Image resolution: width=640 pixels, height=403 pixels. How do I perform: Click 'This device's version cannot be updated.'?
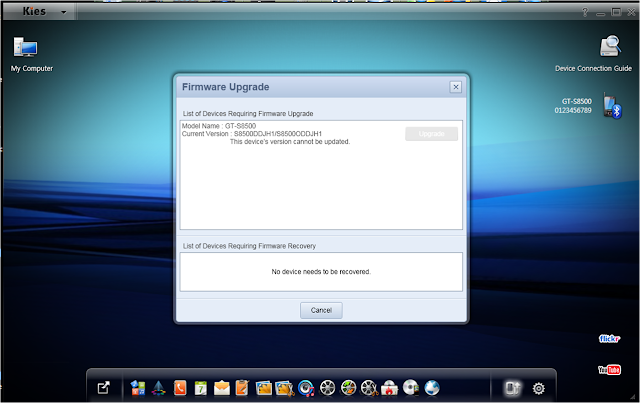(290, 142)
